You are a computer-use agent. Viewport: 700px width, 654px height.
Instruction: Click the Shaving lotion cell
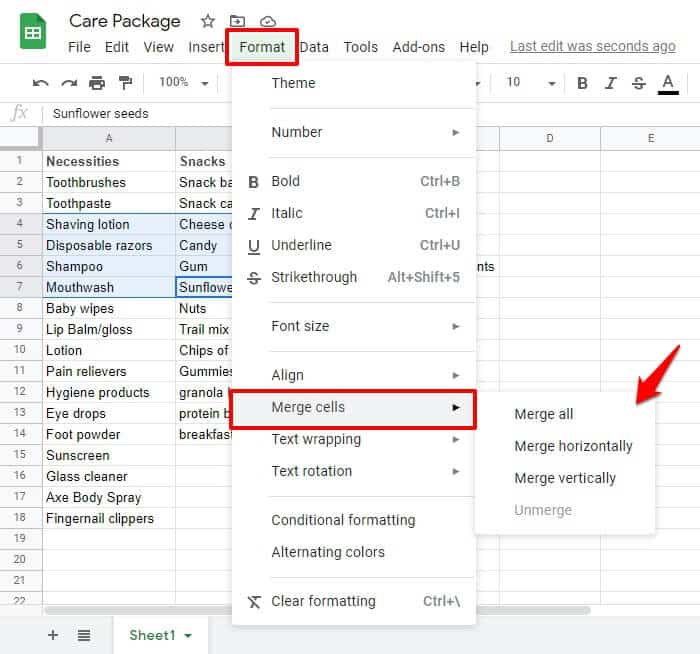coord(109,224)
